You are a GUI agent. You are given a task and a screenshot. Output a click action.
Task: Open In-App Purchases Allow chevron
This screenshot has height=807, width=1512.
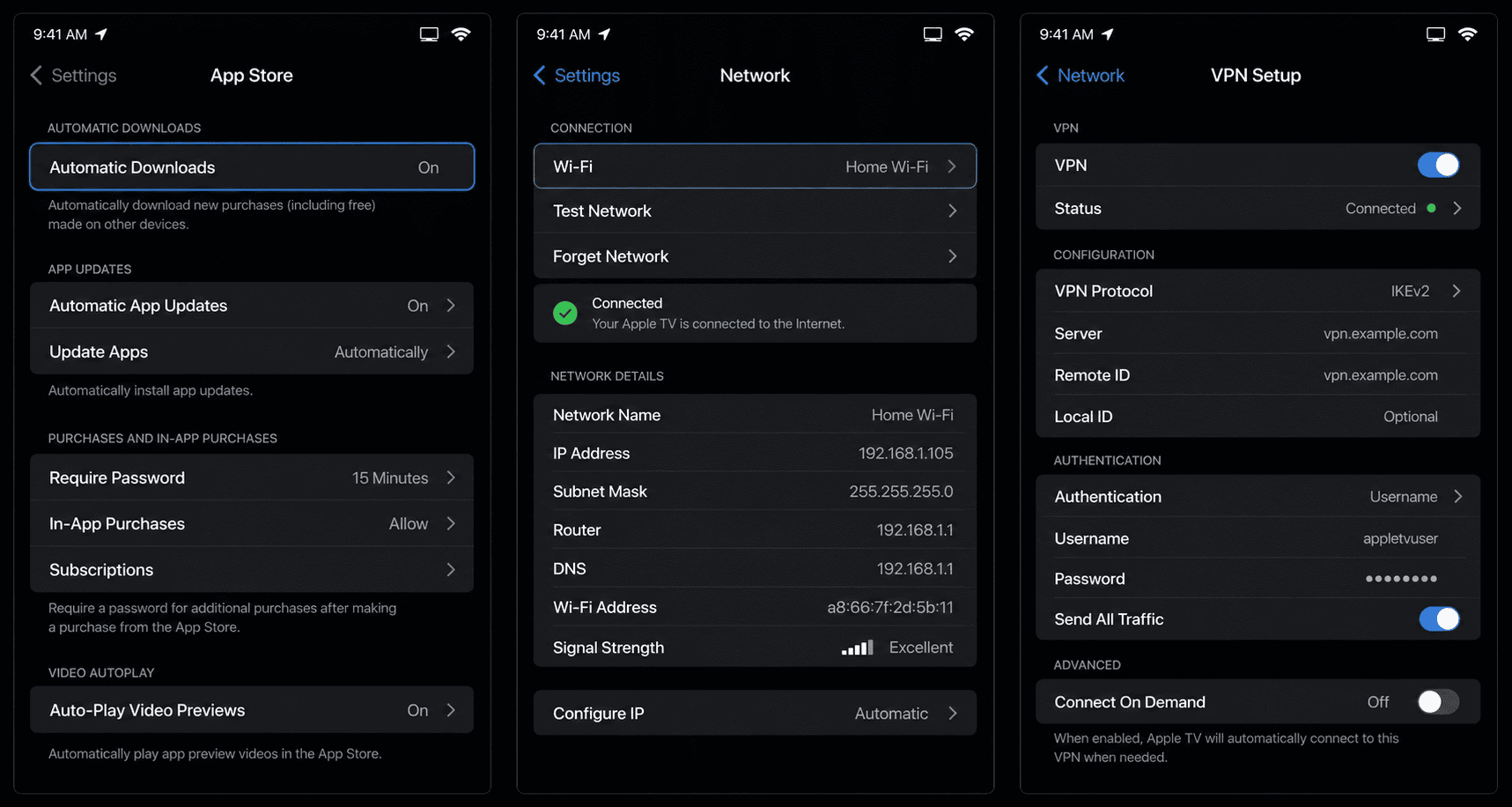point(451,523)
